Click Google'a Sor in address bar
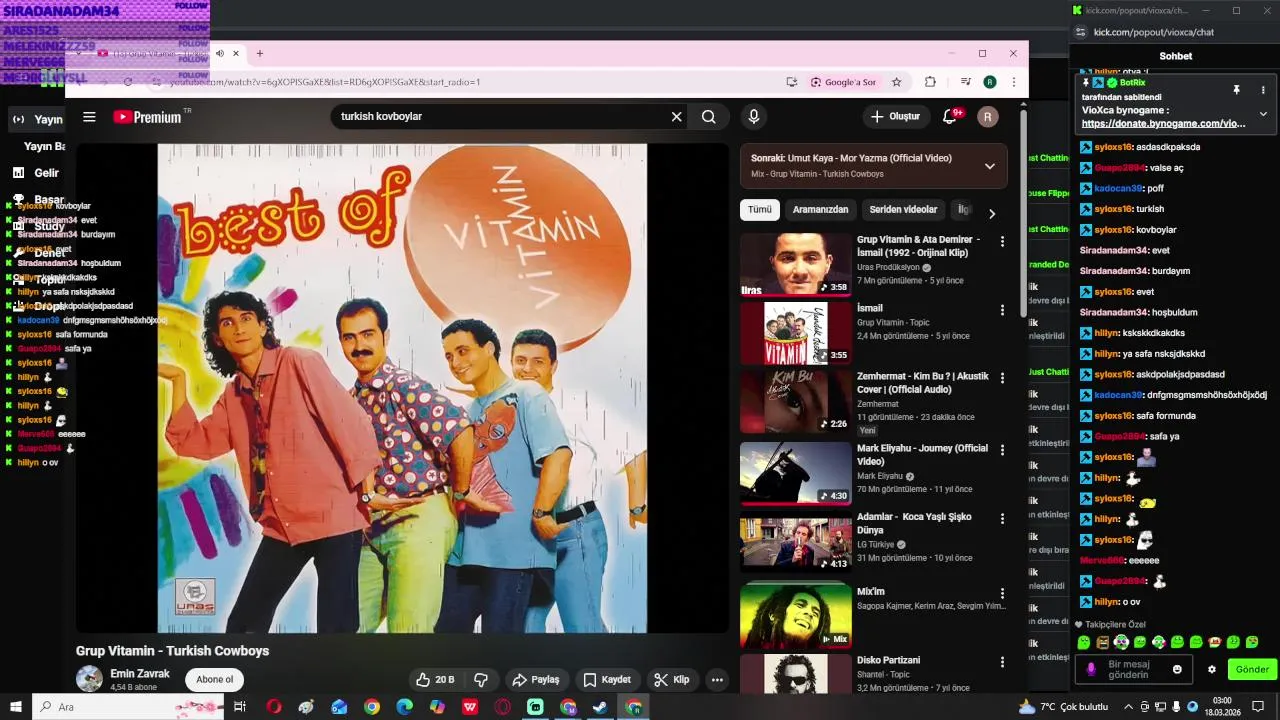The width and height of the screenshot is (1280, 720). click(843, 82)
